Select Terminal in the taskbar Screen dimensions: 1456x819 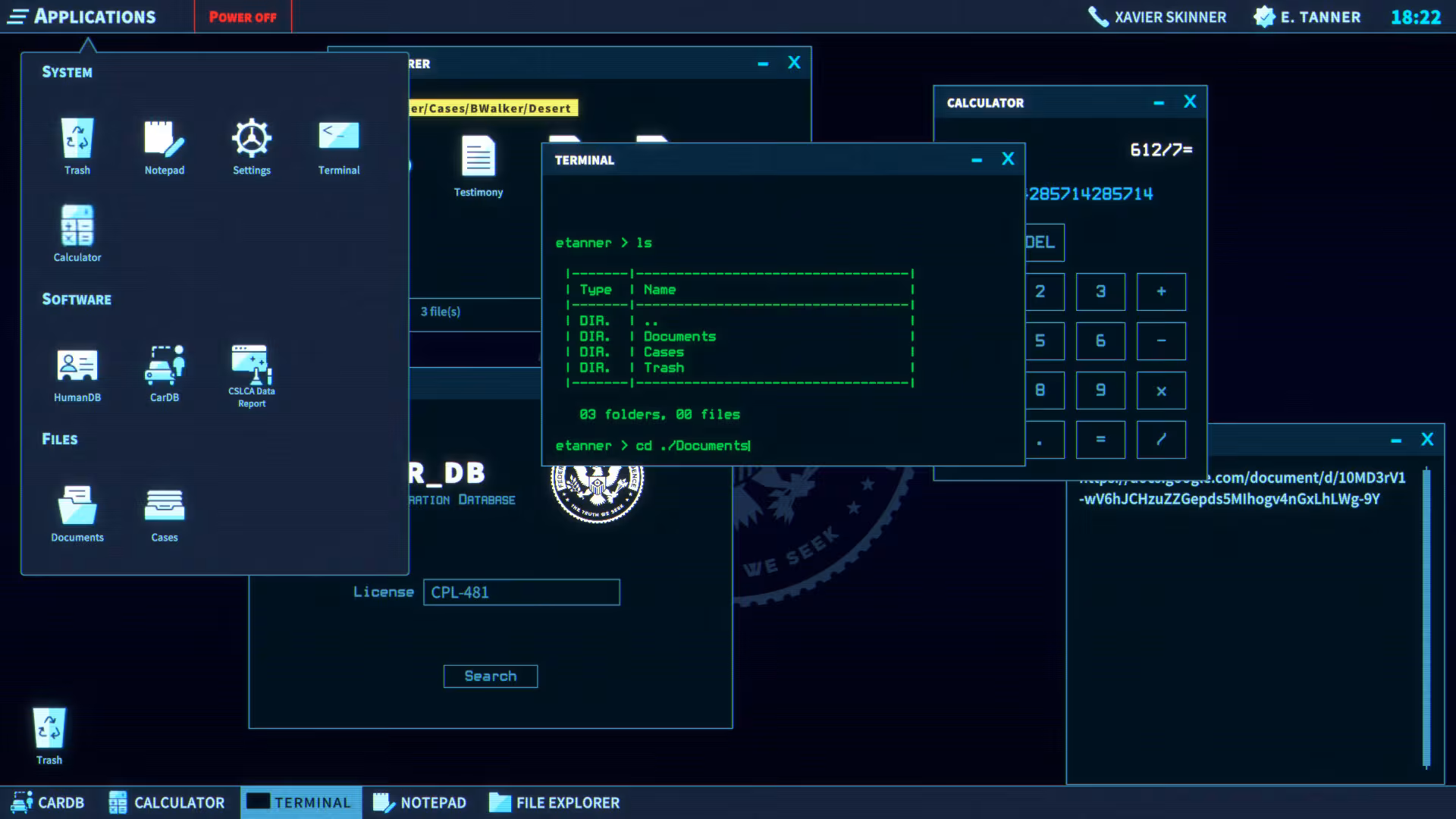(301, 802)
